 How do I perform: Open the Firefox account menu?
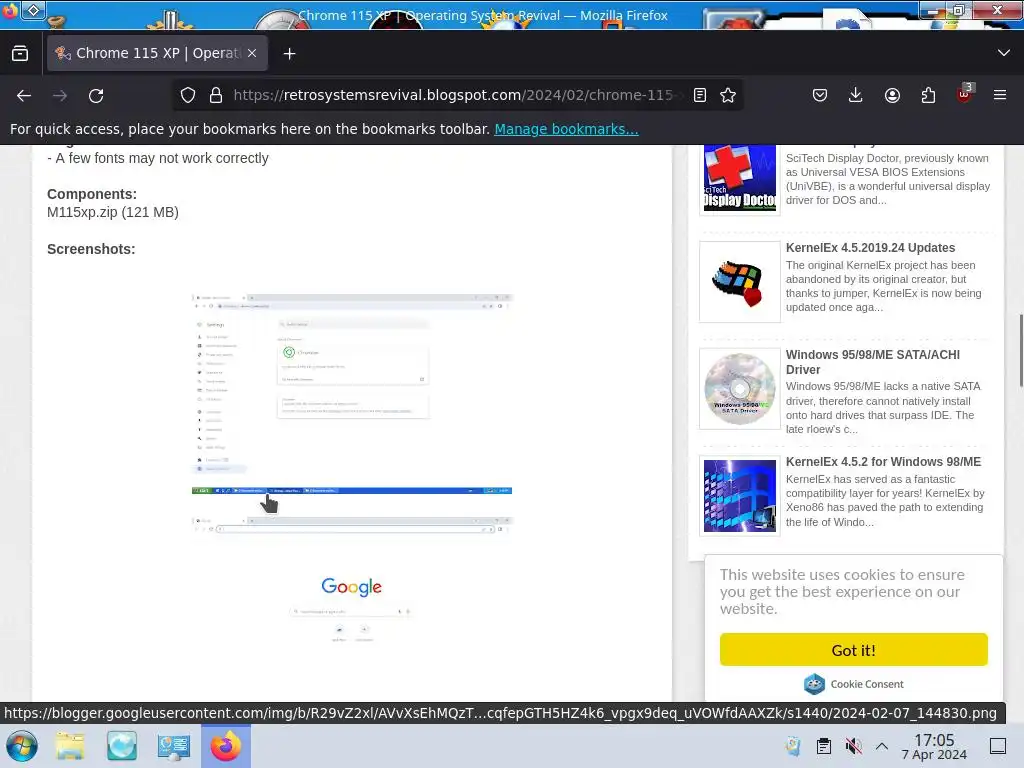tap(892, 95)
